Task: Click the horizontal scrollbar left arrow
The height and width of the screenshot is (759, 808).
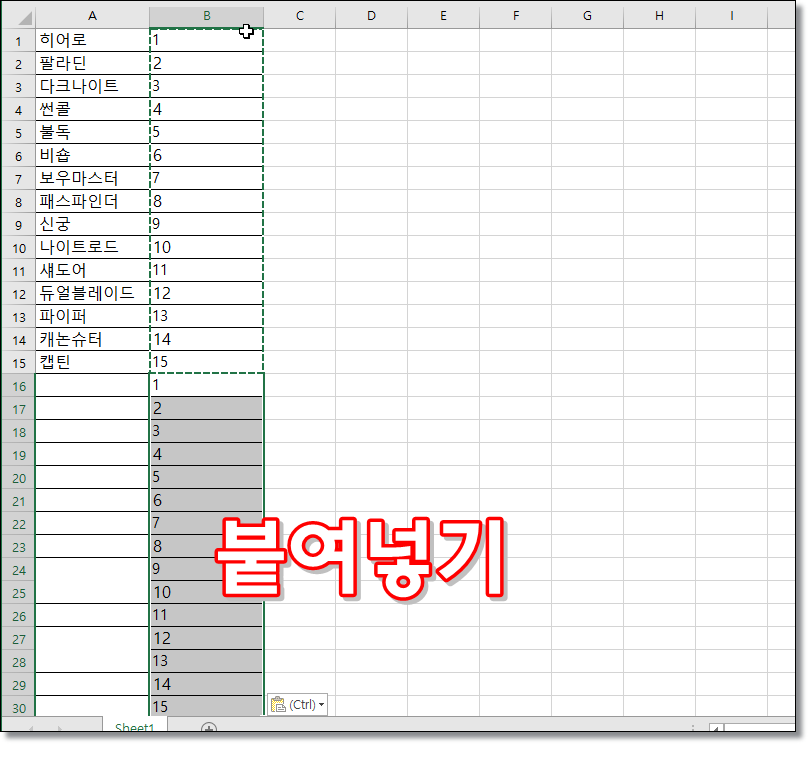Action: [716, 728]
